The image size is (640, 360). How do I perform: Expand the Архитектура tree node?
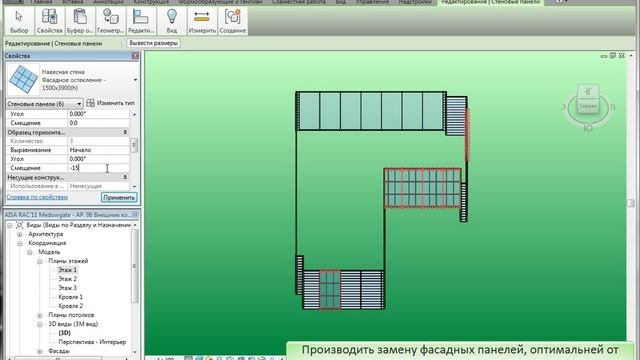click(20, 234)
